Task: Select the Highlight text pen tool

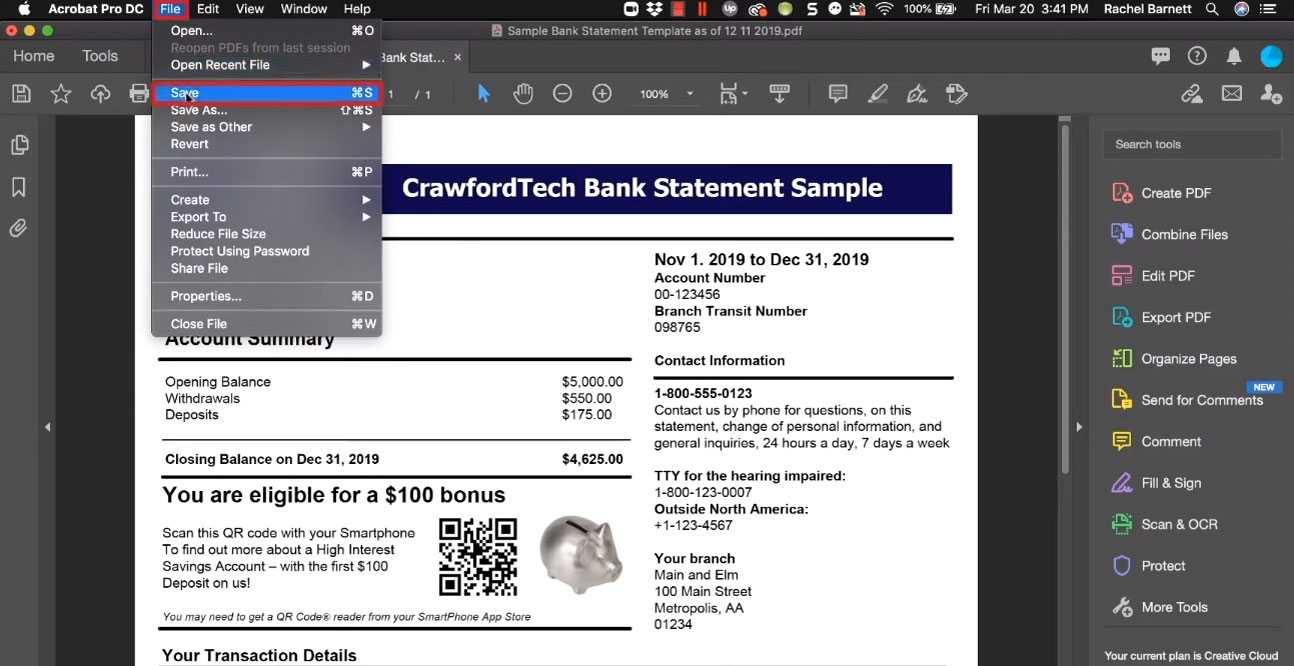Action: tap(877, 94)
